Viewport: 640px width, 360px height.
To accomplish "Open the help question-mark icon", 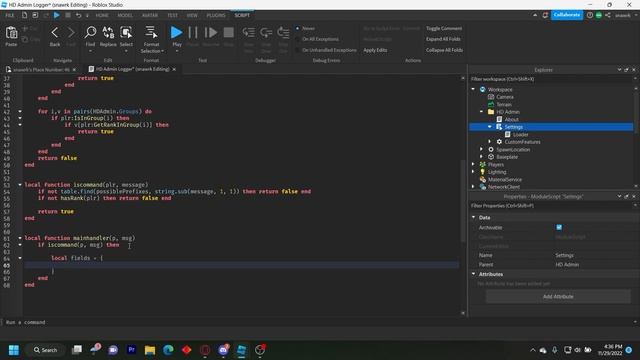I will 590,15.
